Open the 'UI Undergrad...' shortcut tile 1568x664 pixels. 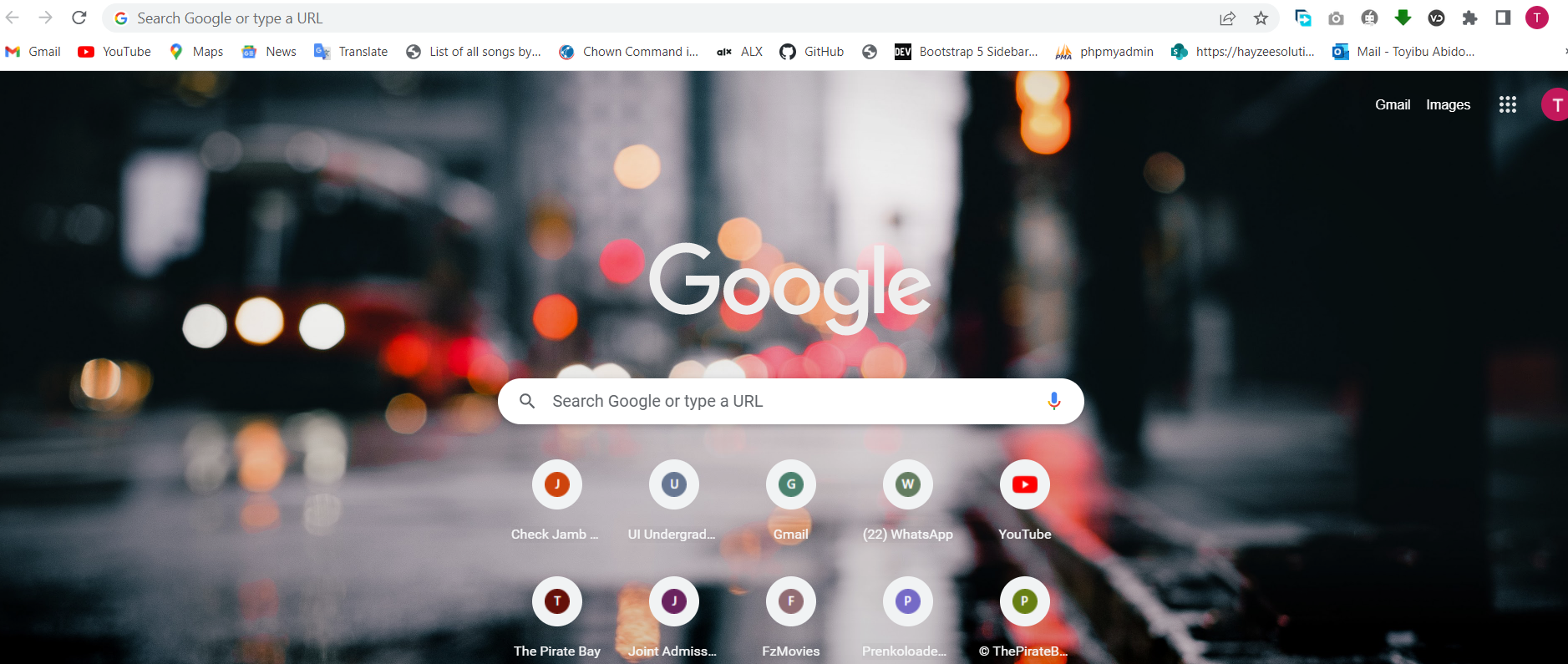tap(674, 501)
